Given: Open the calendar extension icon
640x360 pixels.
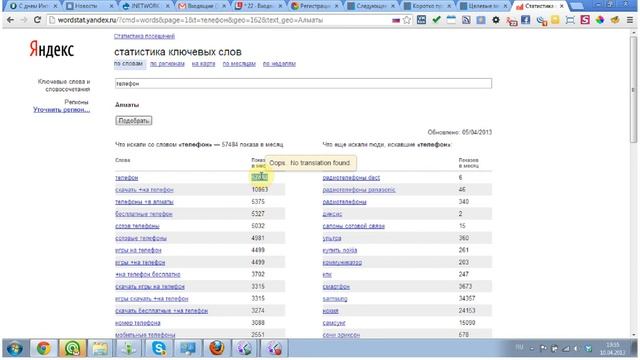Looking at the screenshot, I should [451, 20].
